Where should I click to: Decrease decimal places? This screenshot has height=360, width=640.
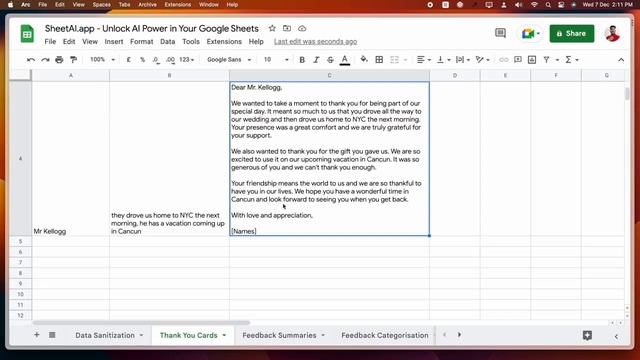[x=156, y=60]
